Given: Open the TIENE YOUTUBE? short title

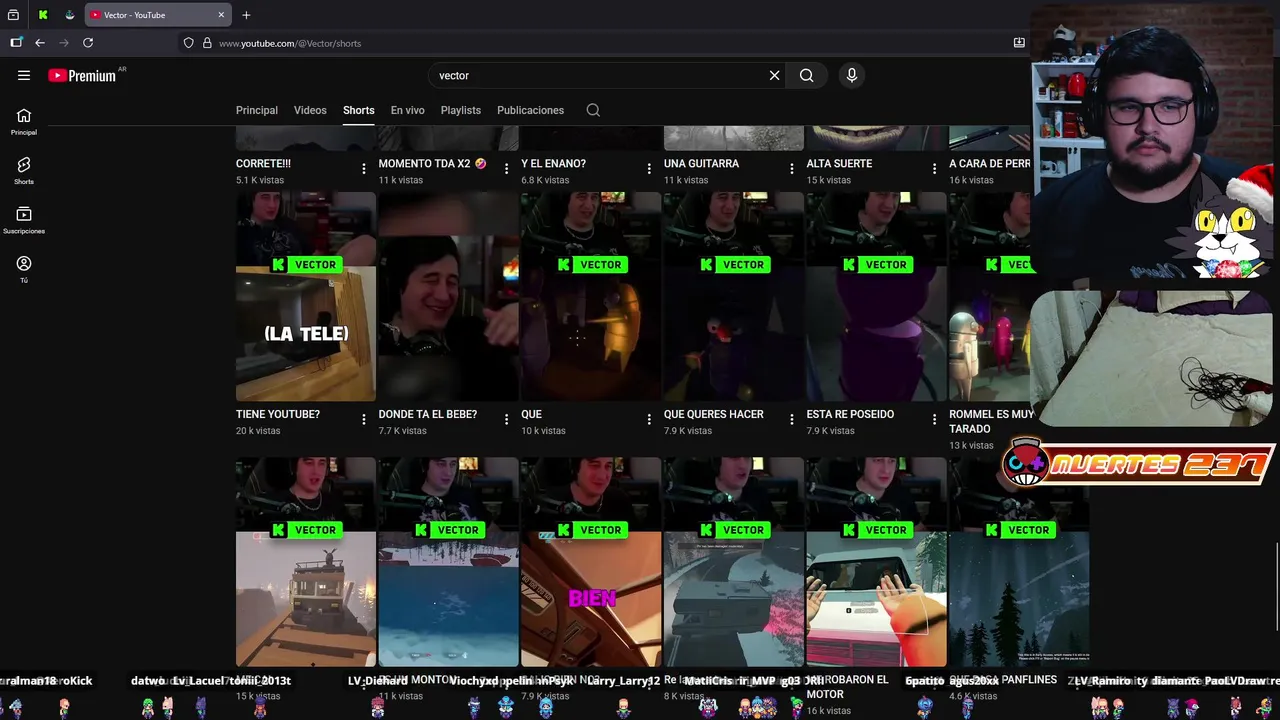Looking at the screenshot, I should pyautogui.click(x=278, y=414).
